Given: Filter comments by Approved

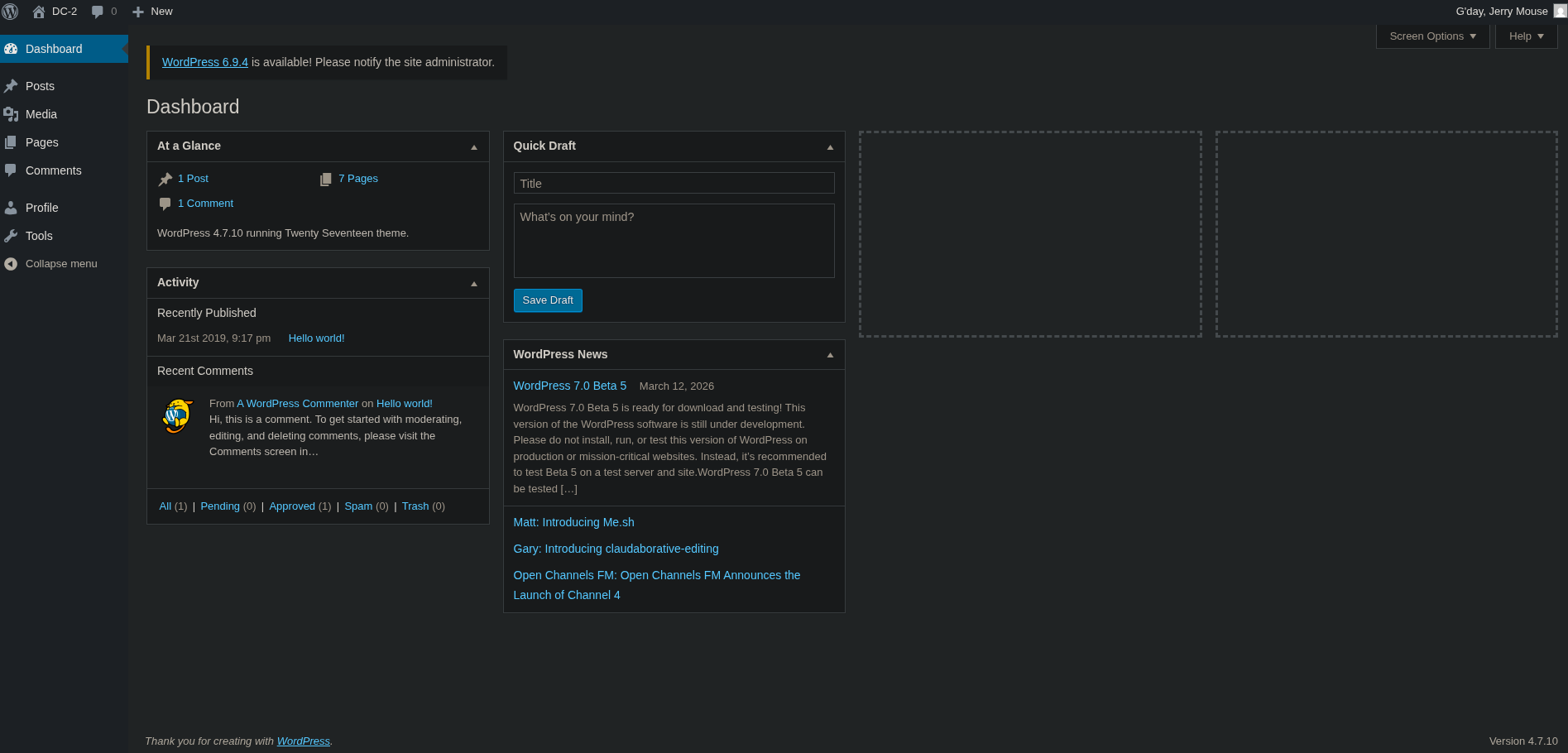Looking at the screenshot, I should tap(292, 506).
